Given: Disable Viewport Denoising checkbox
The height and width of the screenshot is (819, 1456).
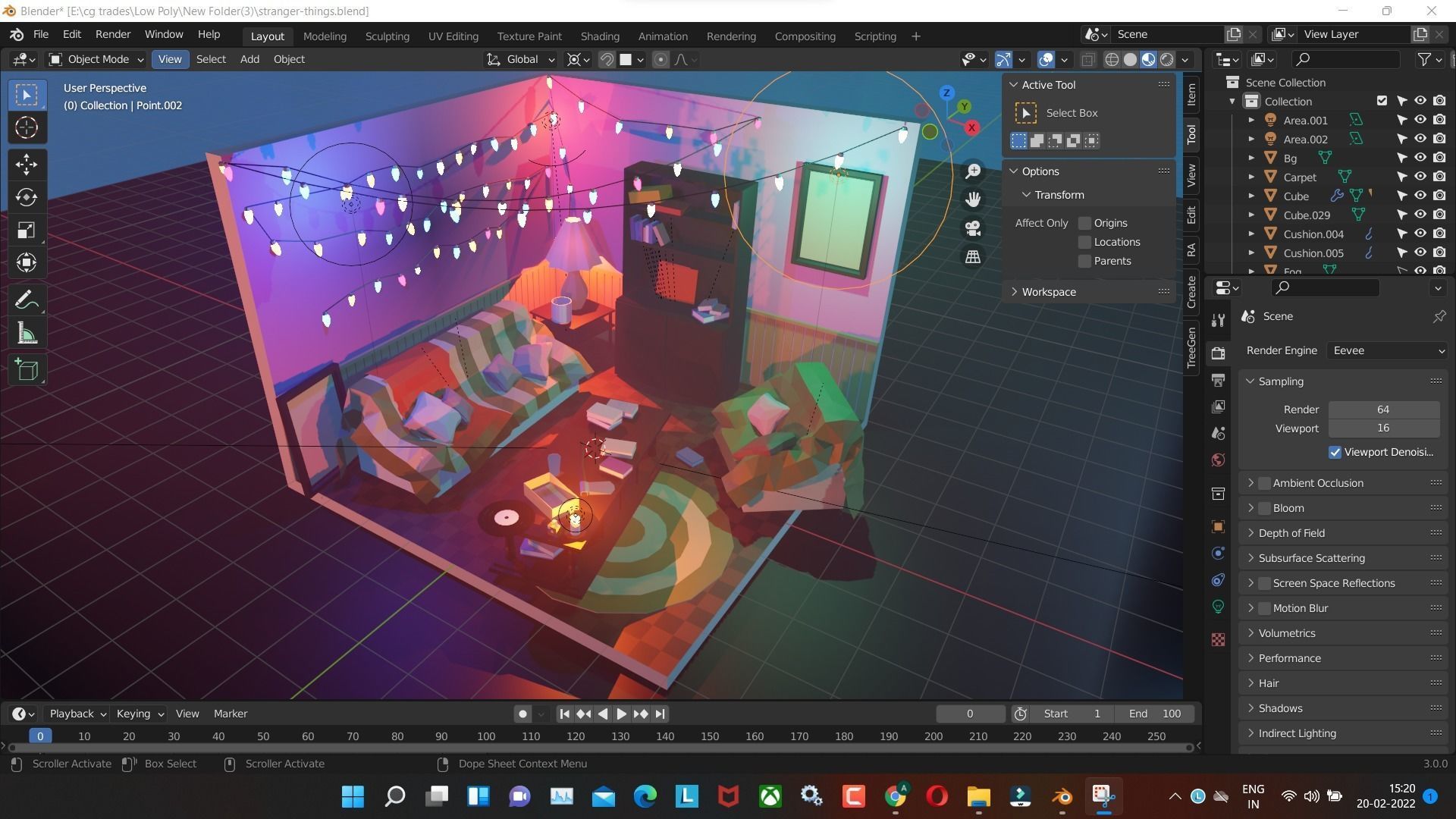Looking at the screenshot, I should (1335, 452).
